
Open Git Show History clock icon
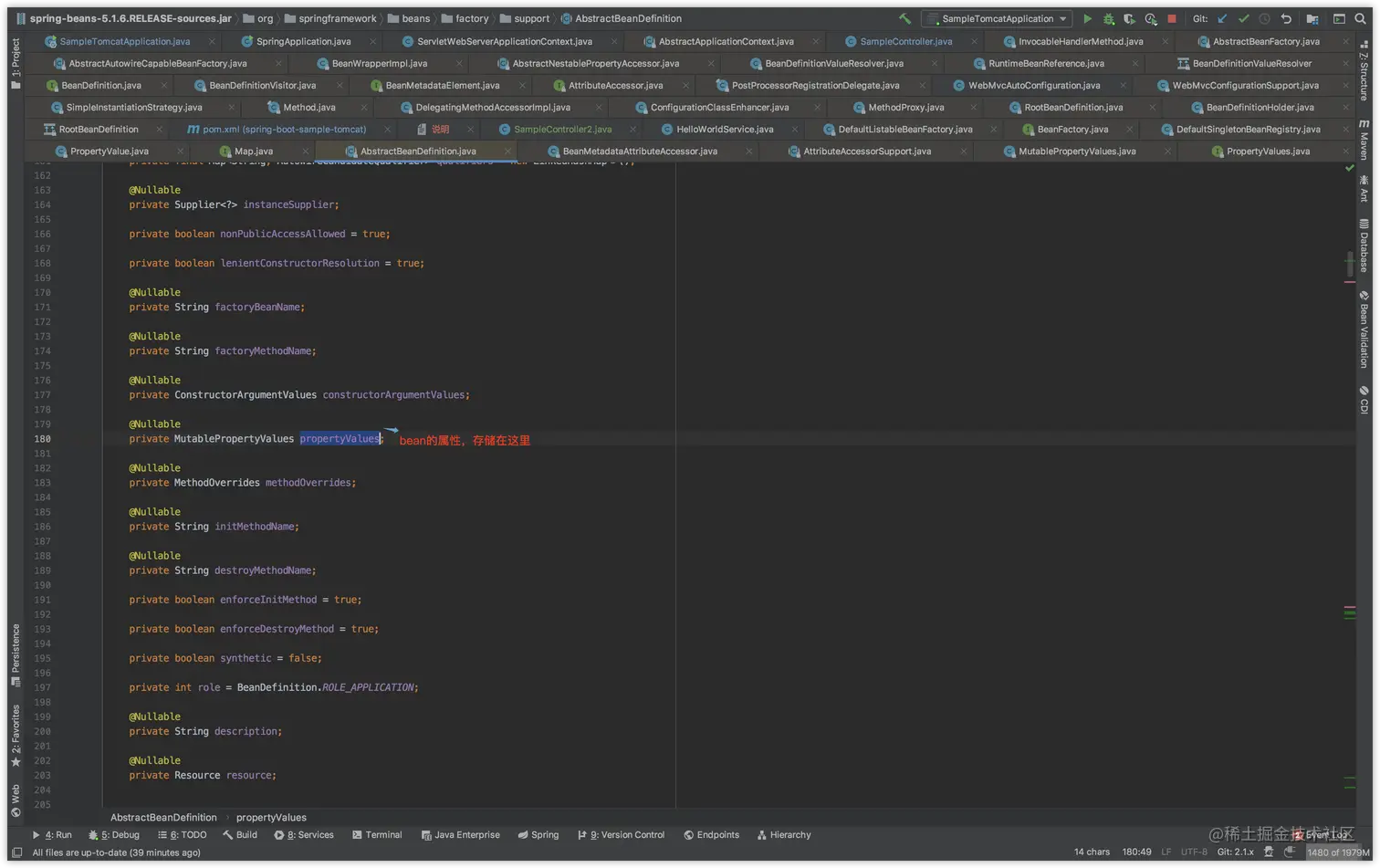click(x=1264, y=18)
